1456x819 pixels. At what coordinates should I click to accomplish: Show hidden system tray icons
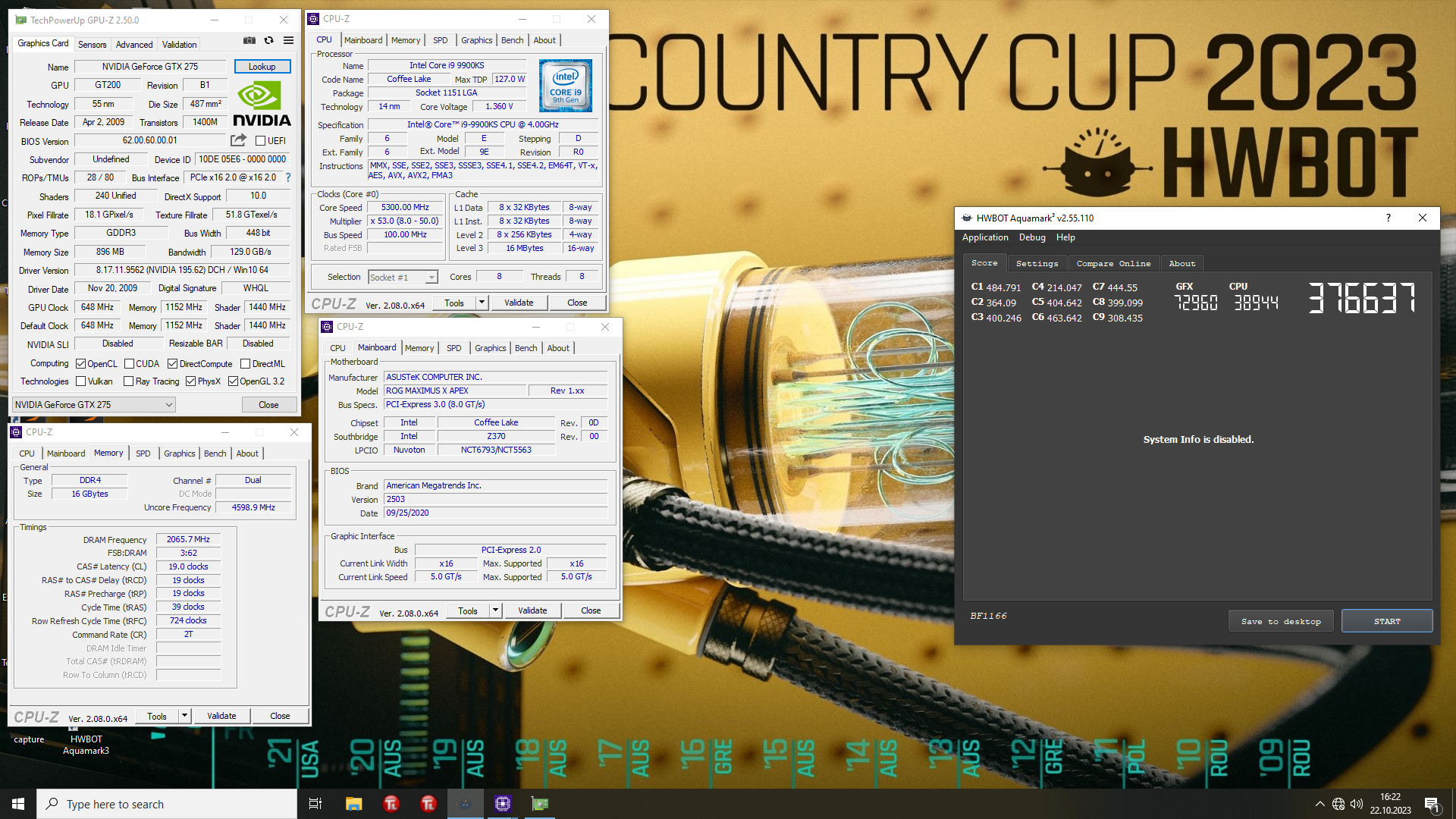(x=1319, y=804)
